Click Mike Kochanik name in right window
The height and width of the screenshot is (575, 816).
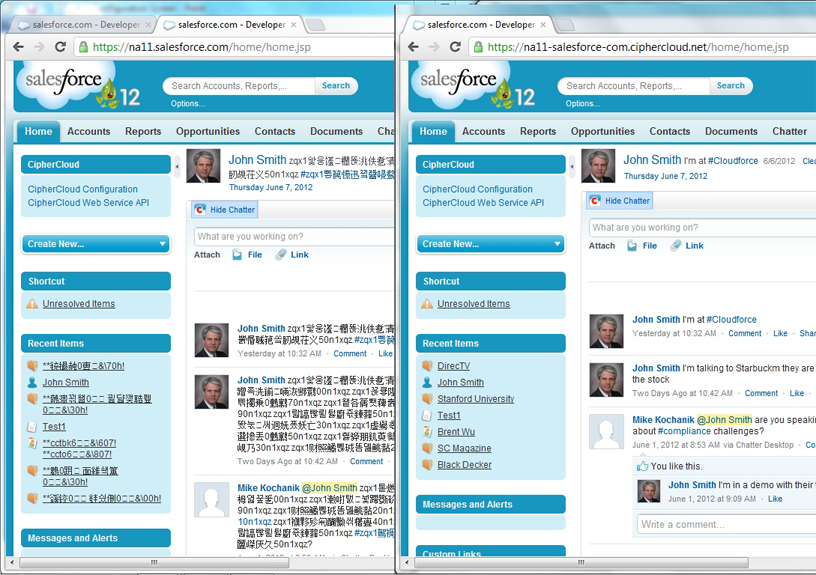point(663,419)
